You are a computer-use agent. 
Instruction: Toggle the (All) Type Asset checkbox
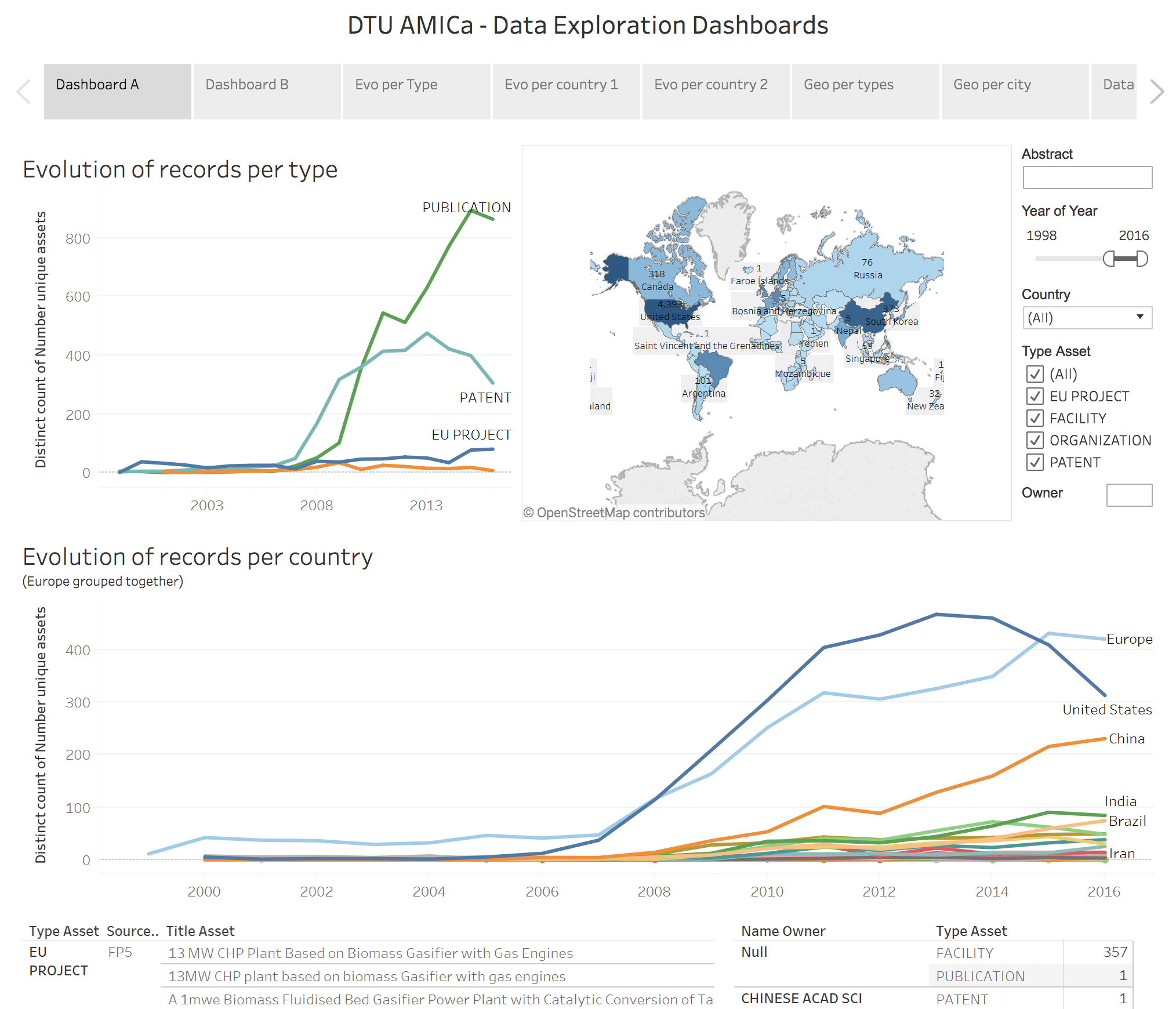[x=1035, y=374]
